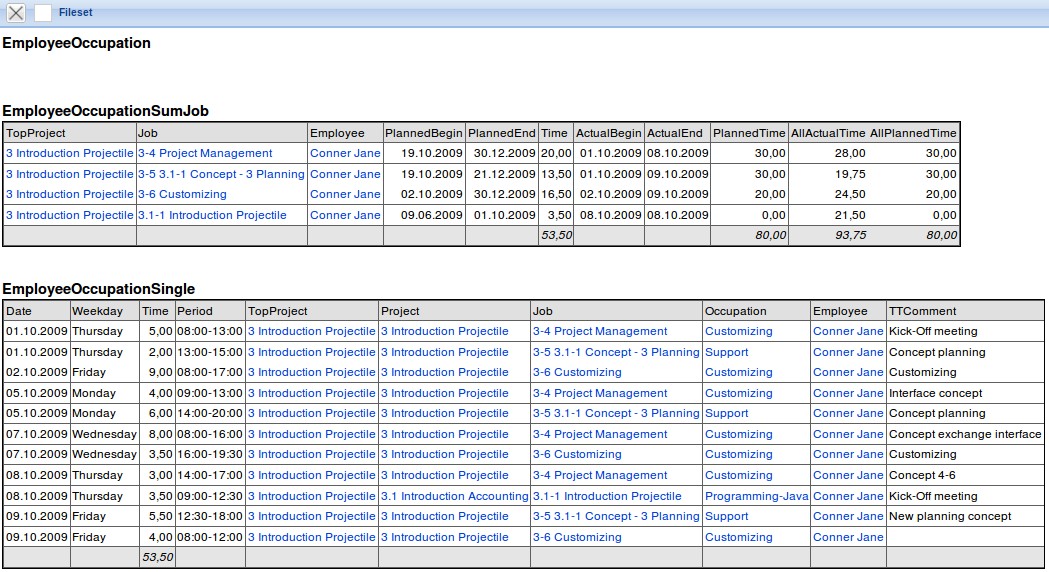Open the 3.1 Introduction Accounting project link
Viewport: 1049px width, 572px height.
pos(454,496)
